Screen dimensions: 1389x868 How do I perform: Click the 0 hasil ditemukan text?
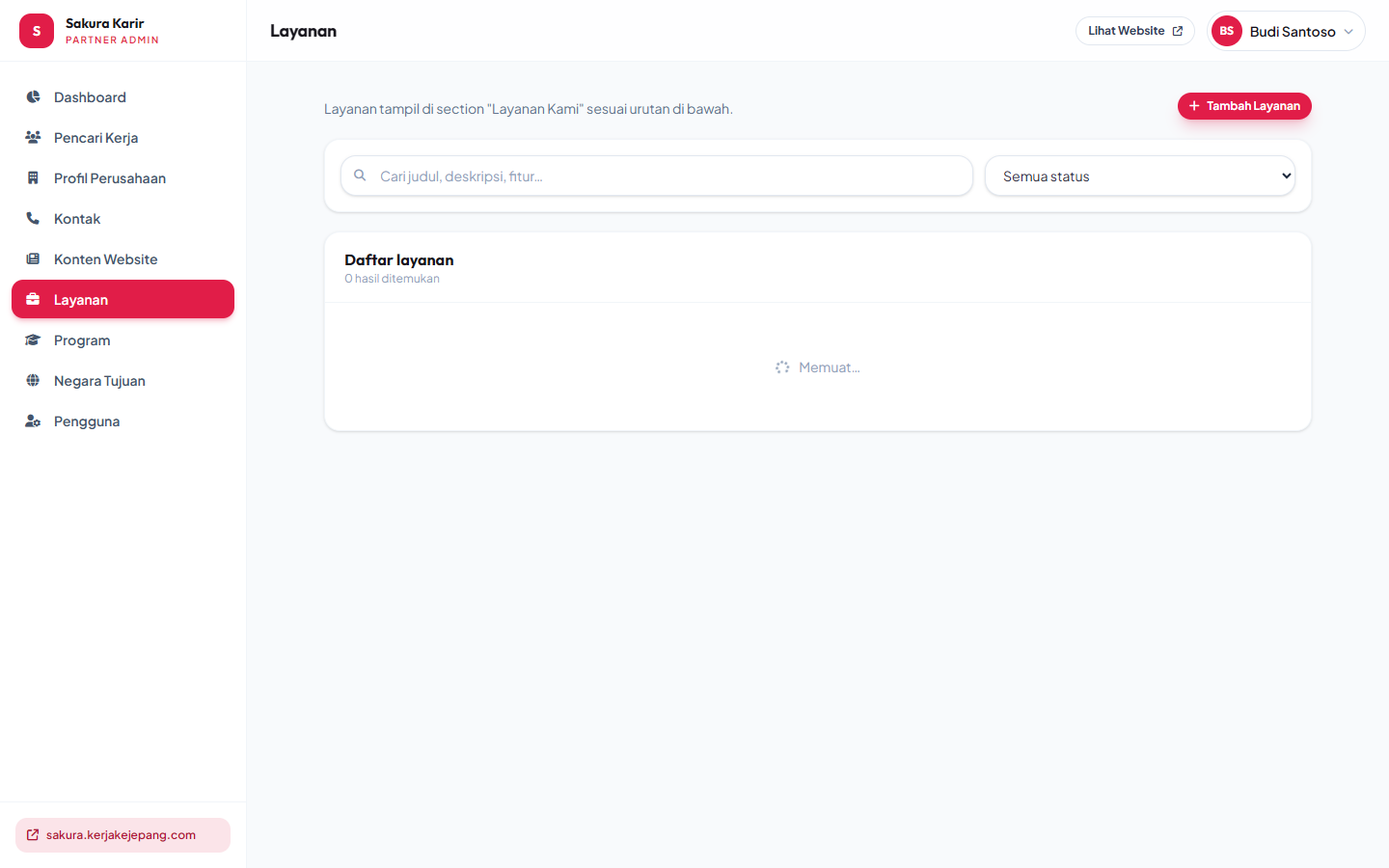tap(392, 279)
